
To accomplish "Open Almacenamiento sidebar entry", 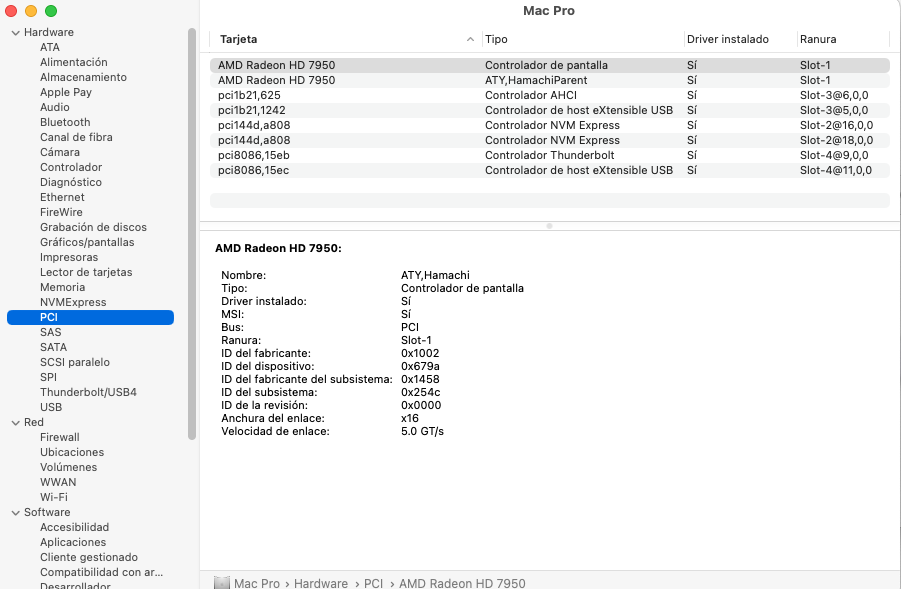I will click(x=83, y=77).
